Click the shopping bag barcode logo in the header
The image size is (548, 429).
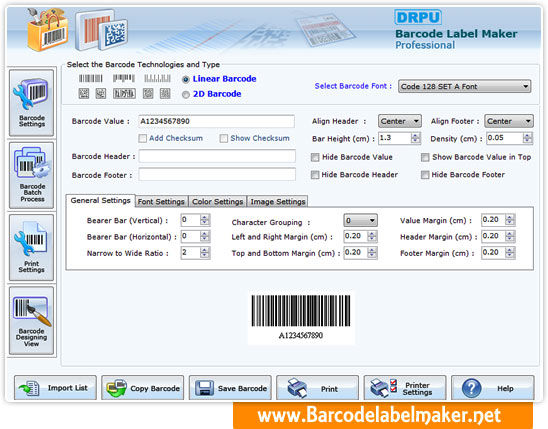pyautogui.click(x=48, y=29)
